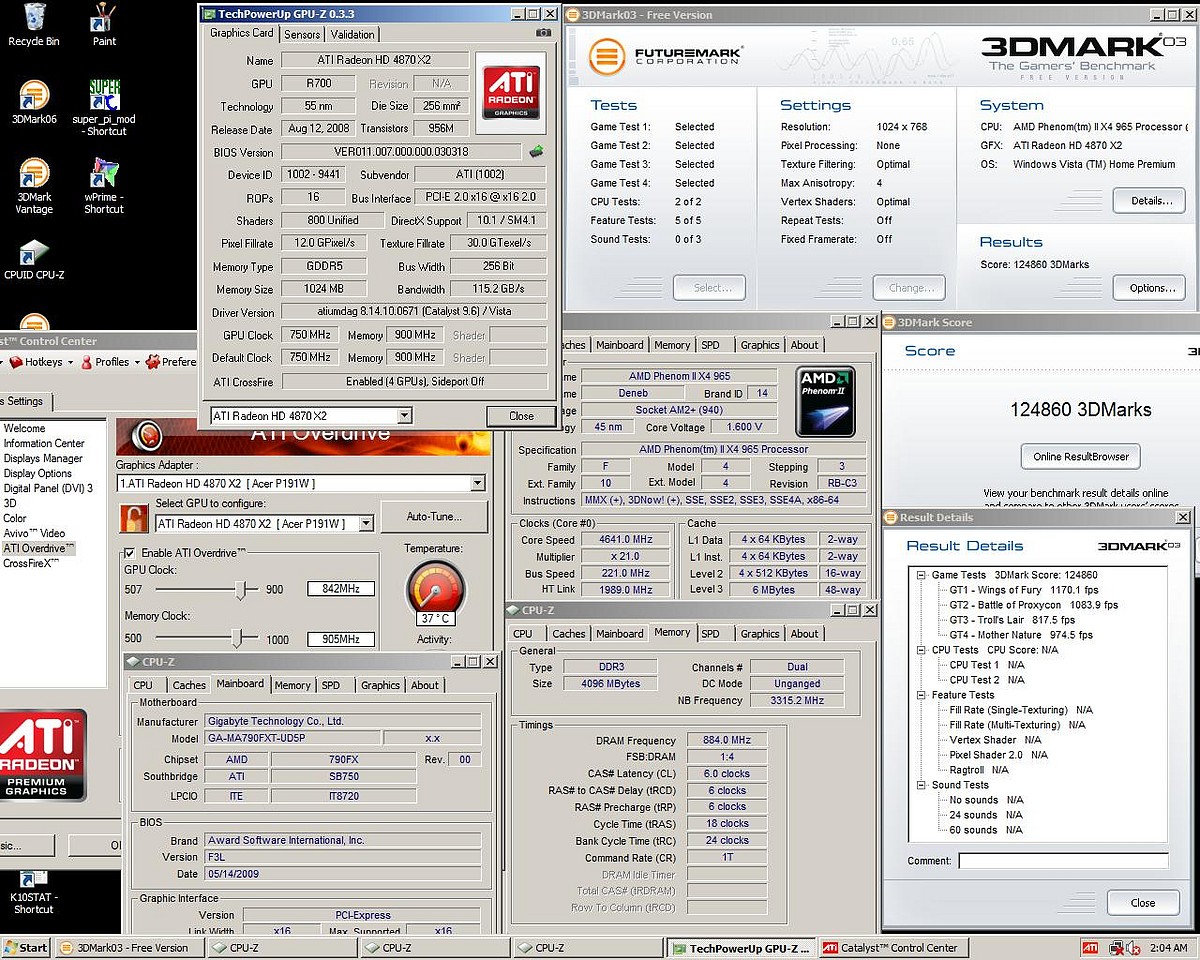The image size is (1200, 960).
Task: Select the GT4 - Mother Nature result row
Action: click(x=1021, y=635)
